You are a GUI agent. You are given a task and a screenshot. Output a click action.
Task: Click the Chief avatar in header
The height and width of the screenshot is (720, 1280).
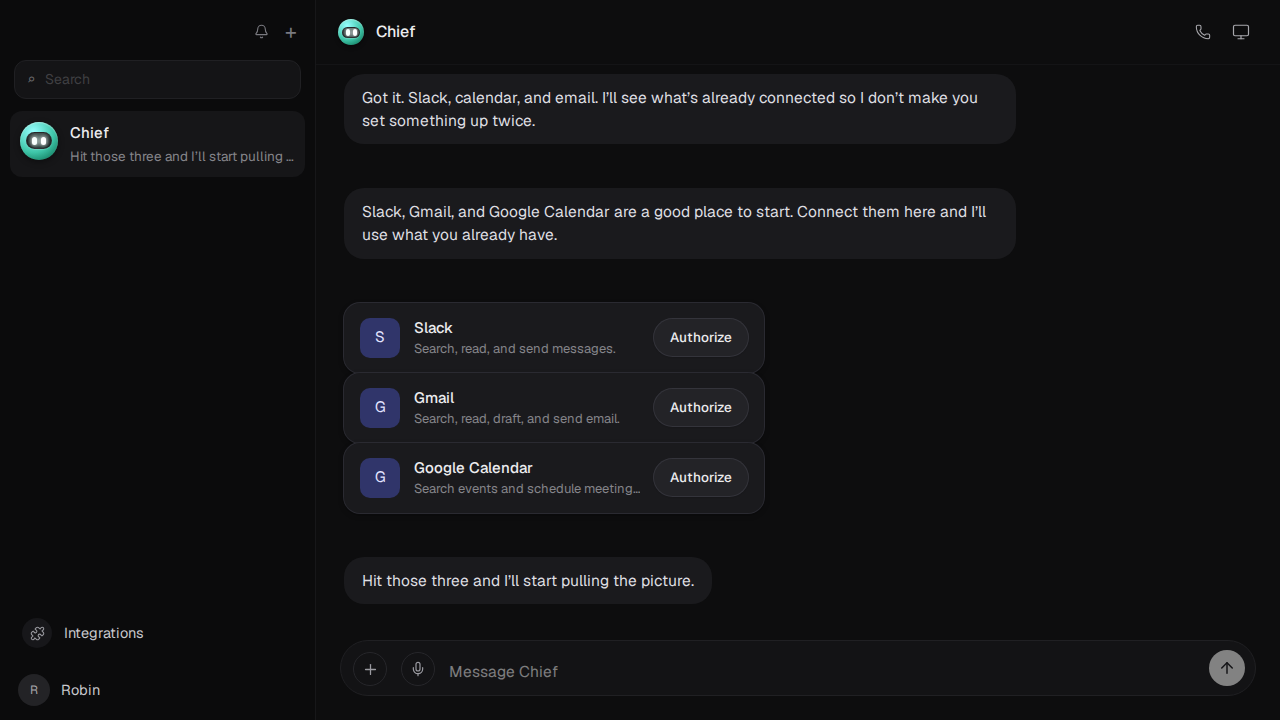pos(351,32)
